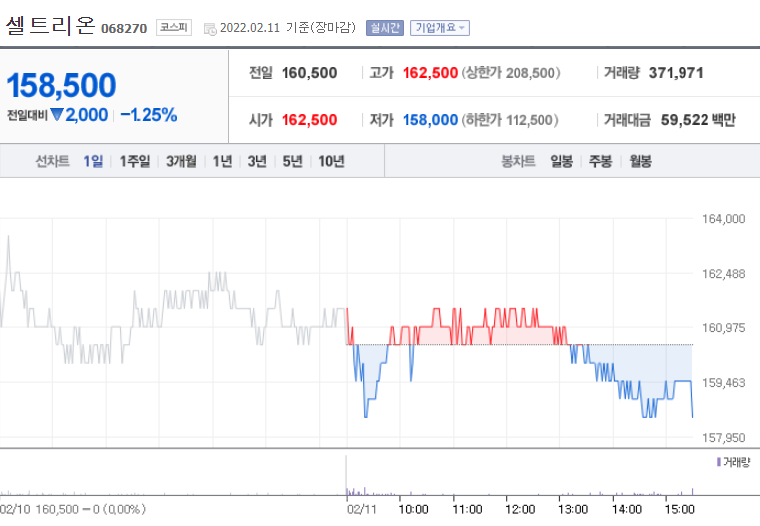The height and width of the screenshot is (526, 760).
Task: Click the 02/11 date axis label
Action: point(362,510)
